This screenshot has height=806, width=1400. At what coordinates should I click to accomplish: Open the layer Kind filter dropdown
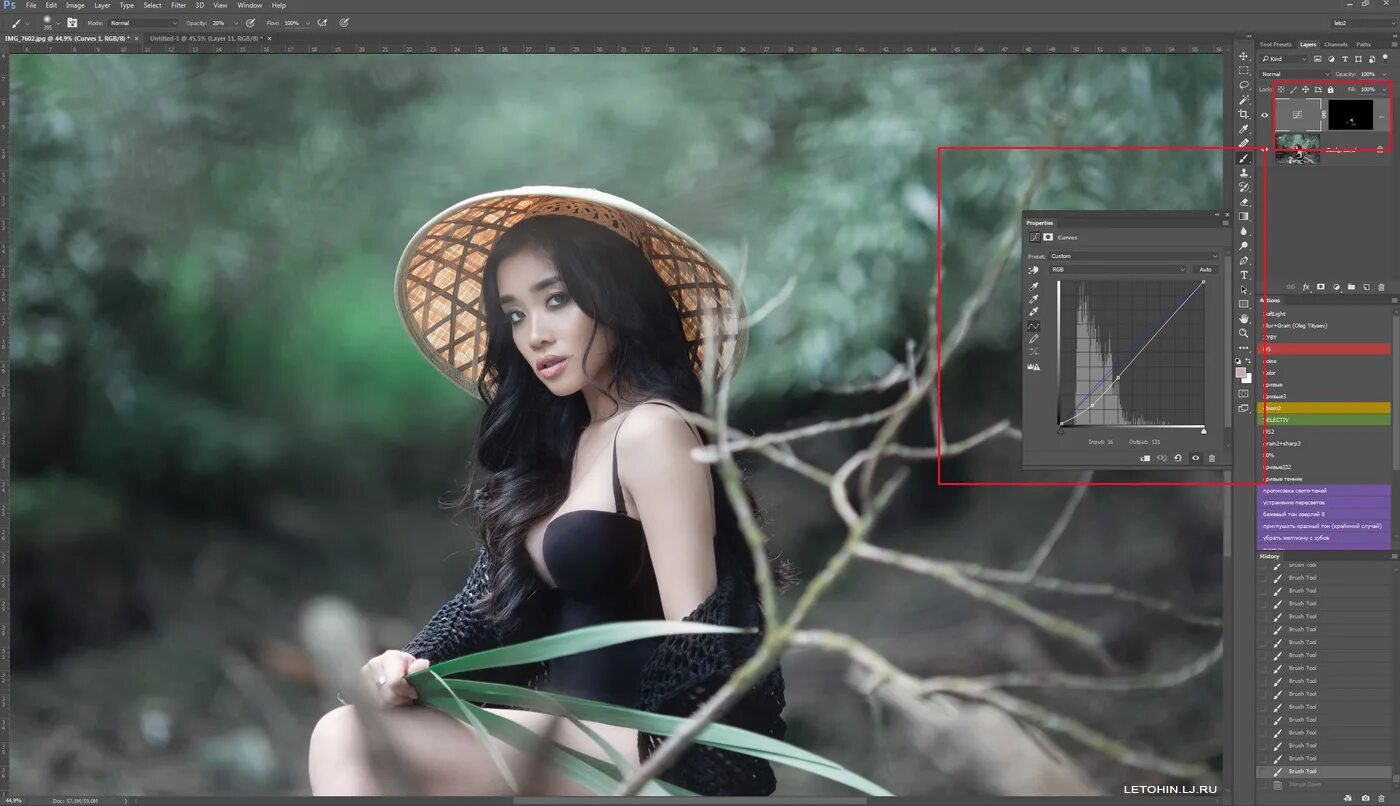tap(1283, 59)
